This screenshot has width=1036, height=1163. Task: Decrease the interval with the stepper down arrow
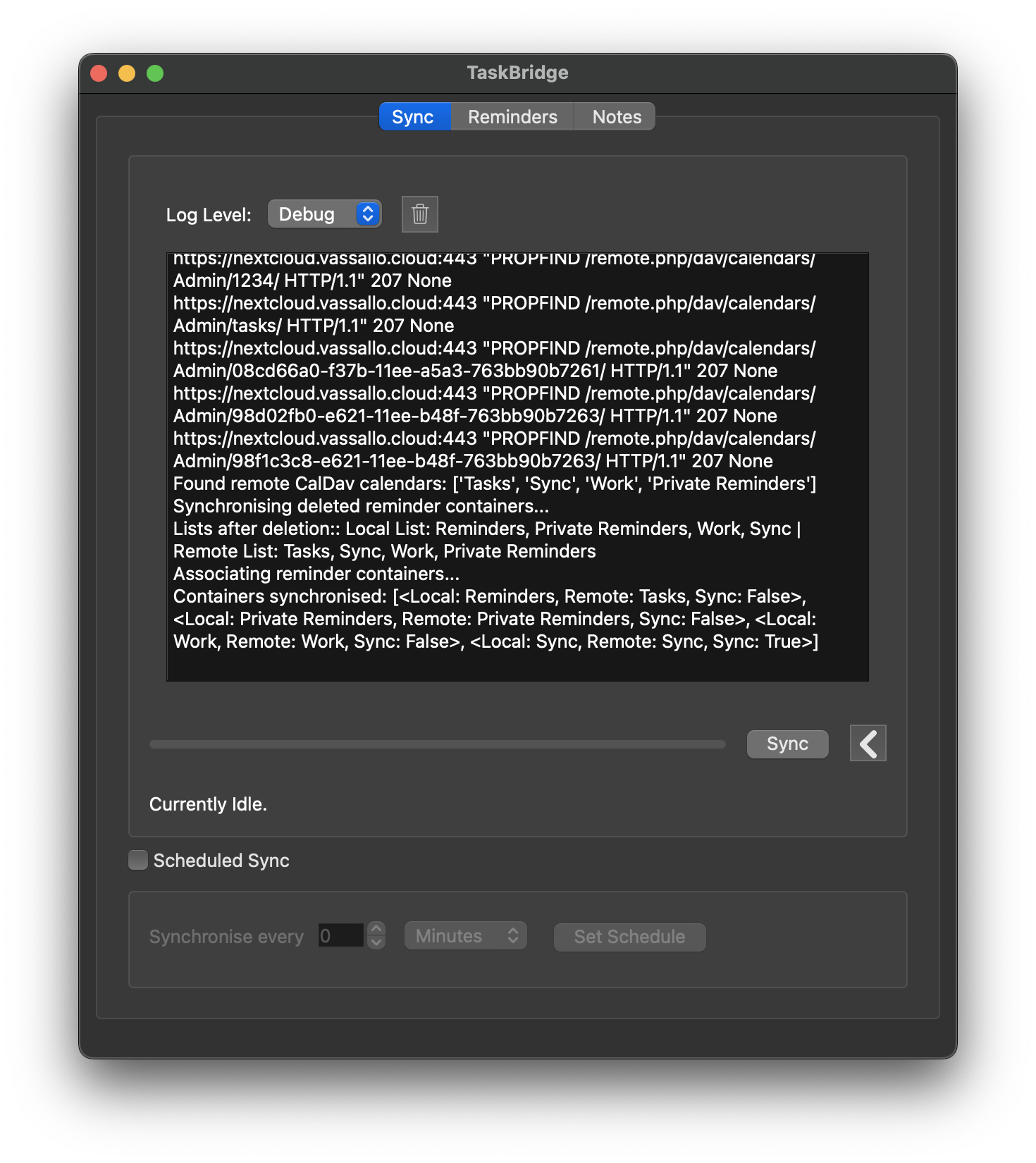tap(377, 942)
